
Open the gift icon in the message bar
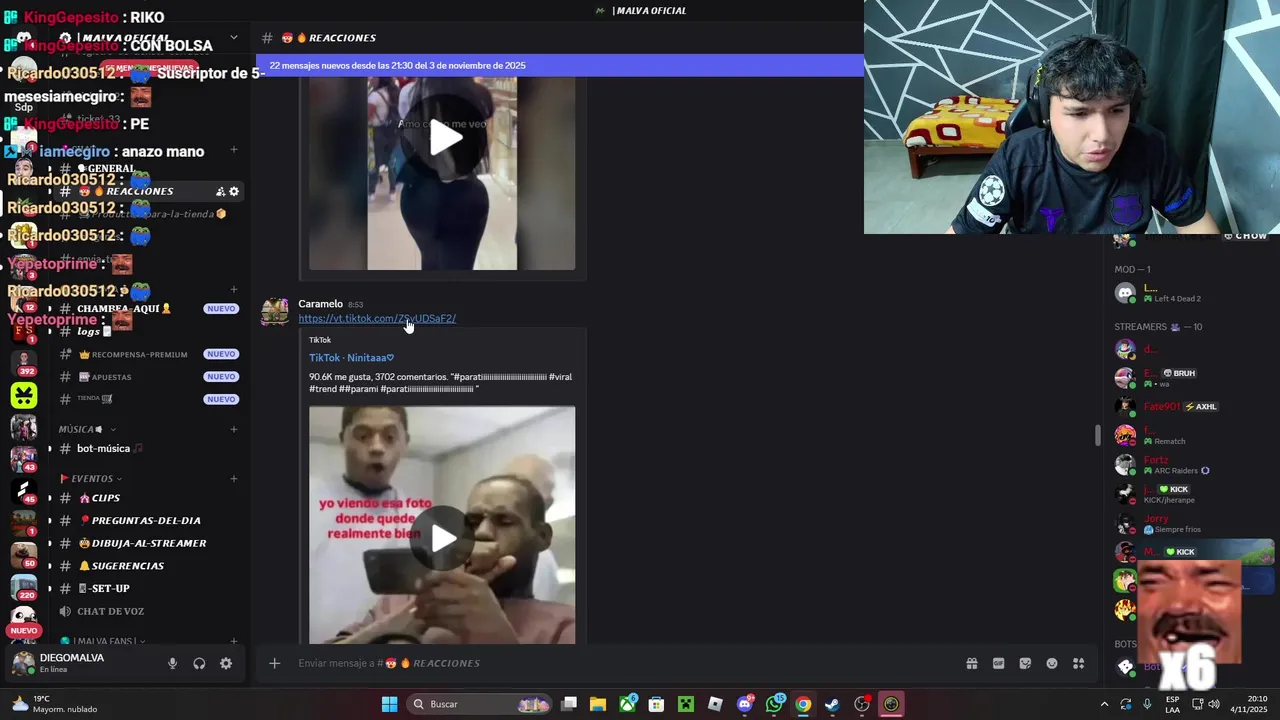pos(971,663)
